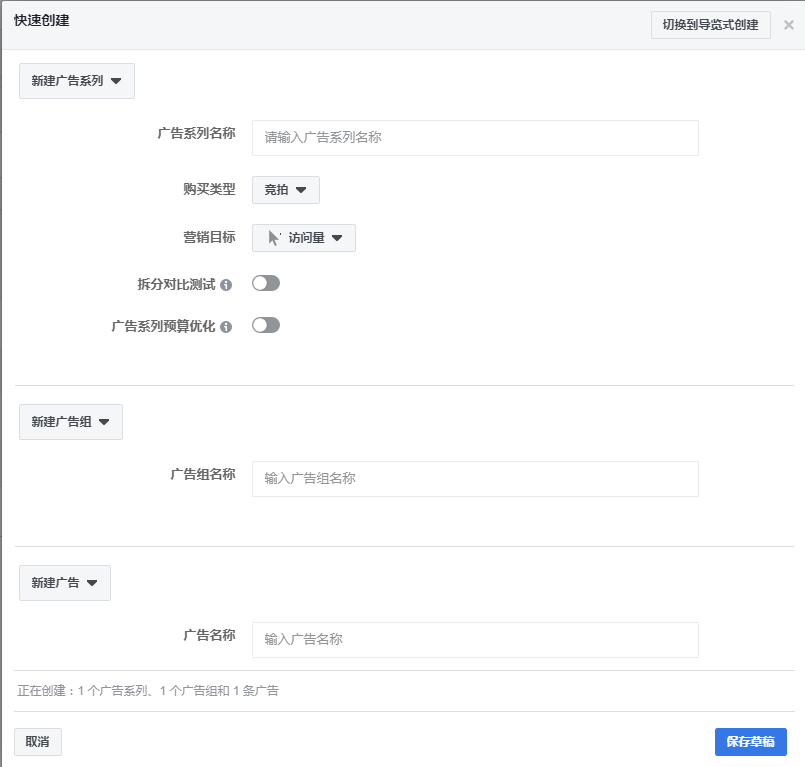
Task: Click the 快速创建 dialog title
Action: 41,20
